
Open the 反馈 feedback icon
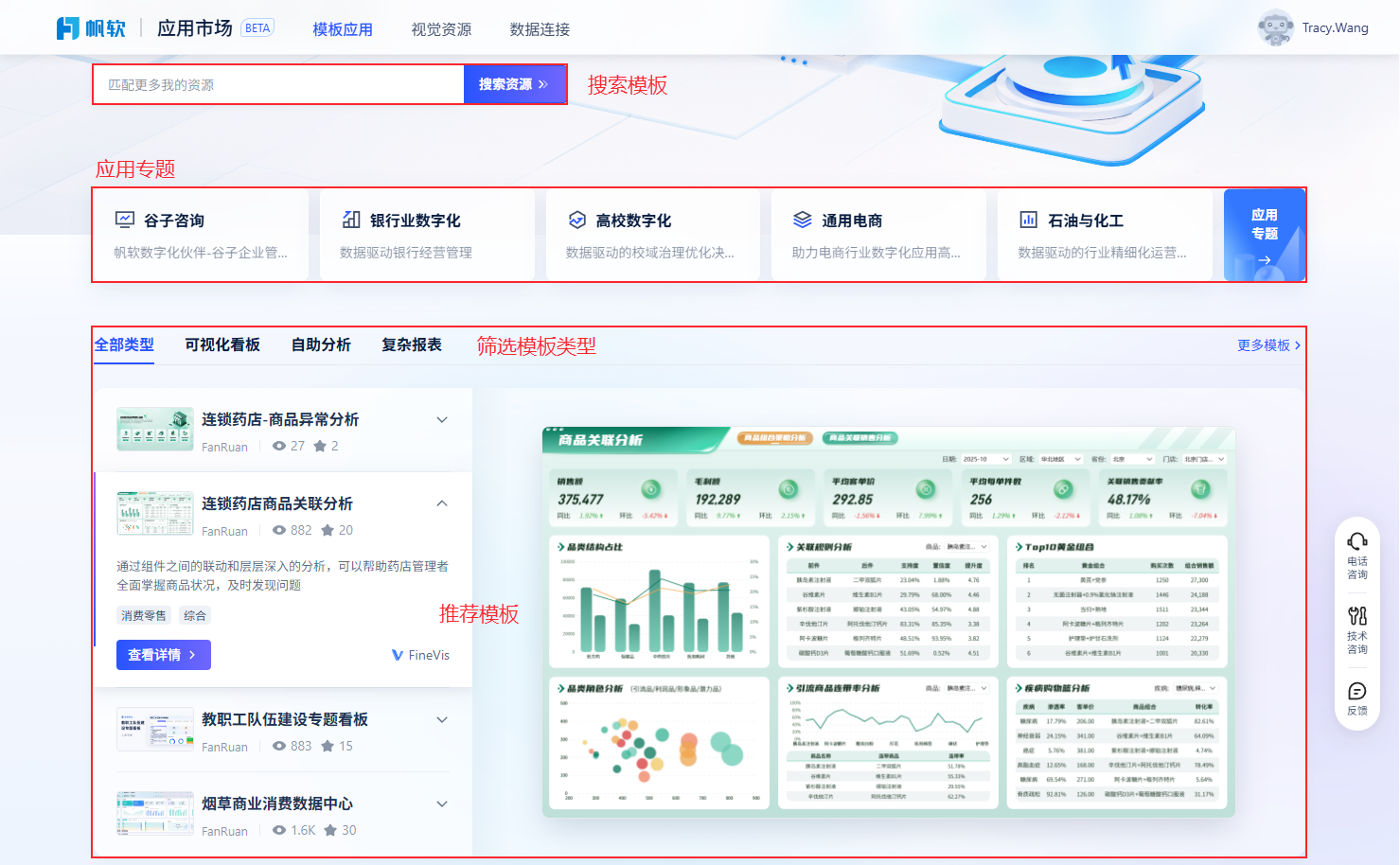point(1357,691)
